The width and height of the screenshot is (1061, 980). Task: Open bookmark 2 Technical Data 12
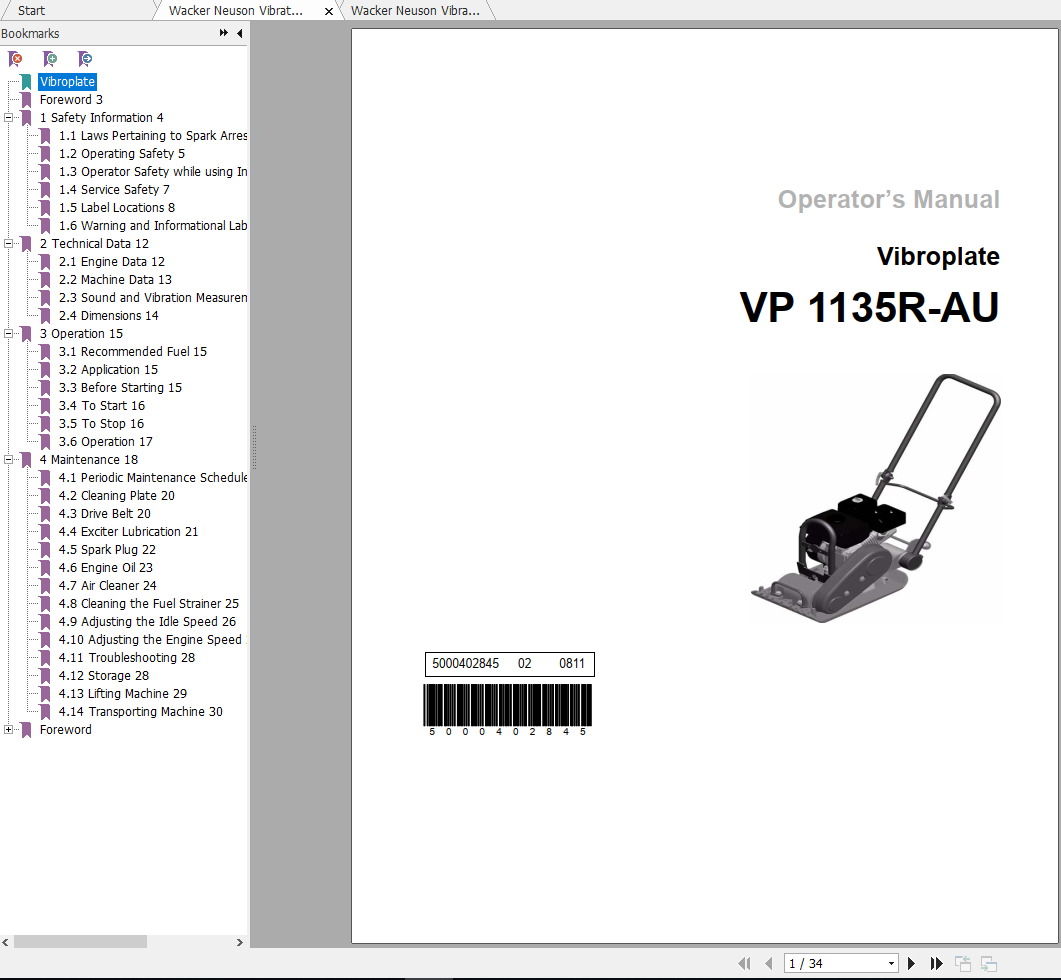[x=94, y=244]
